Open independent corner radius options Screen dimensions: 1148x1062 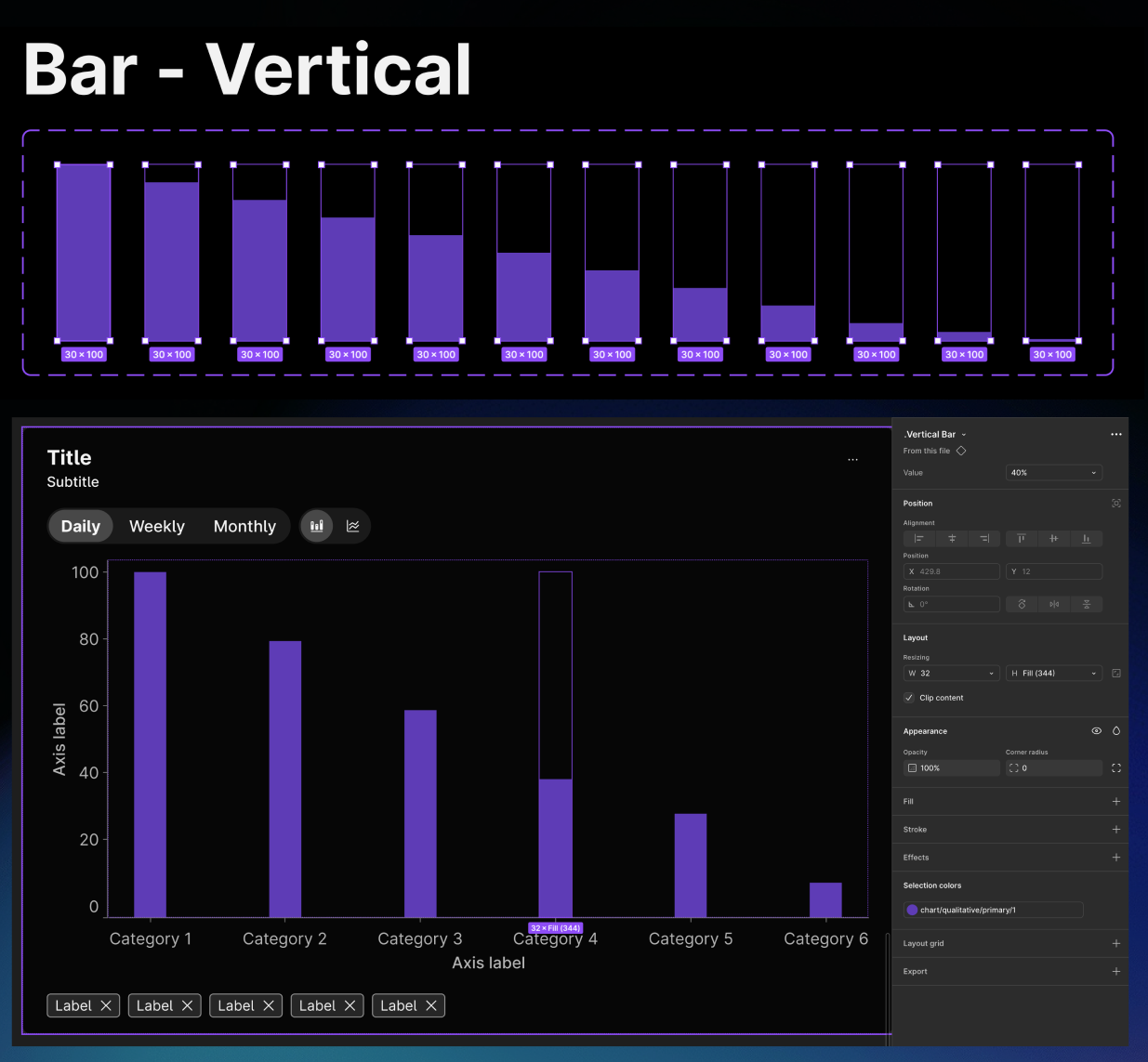click(x=1115, y=767)
